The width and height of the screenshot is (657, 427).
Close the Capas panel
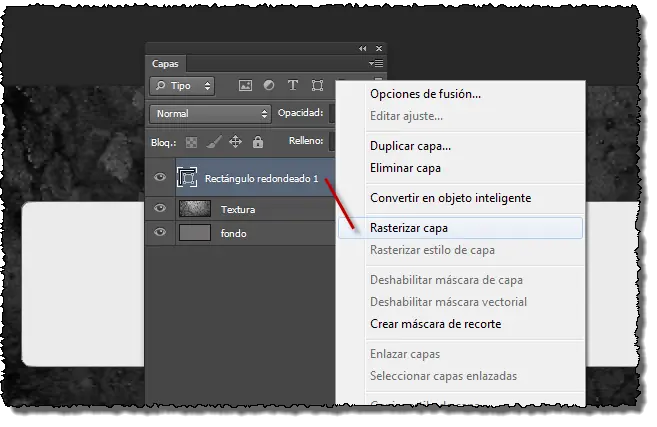point(379,49)
